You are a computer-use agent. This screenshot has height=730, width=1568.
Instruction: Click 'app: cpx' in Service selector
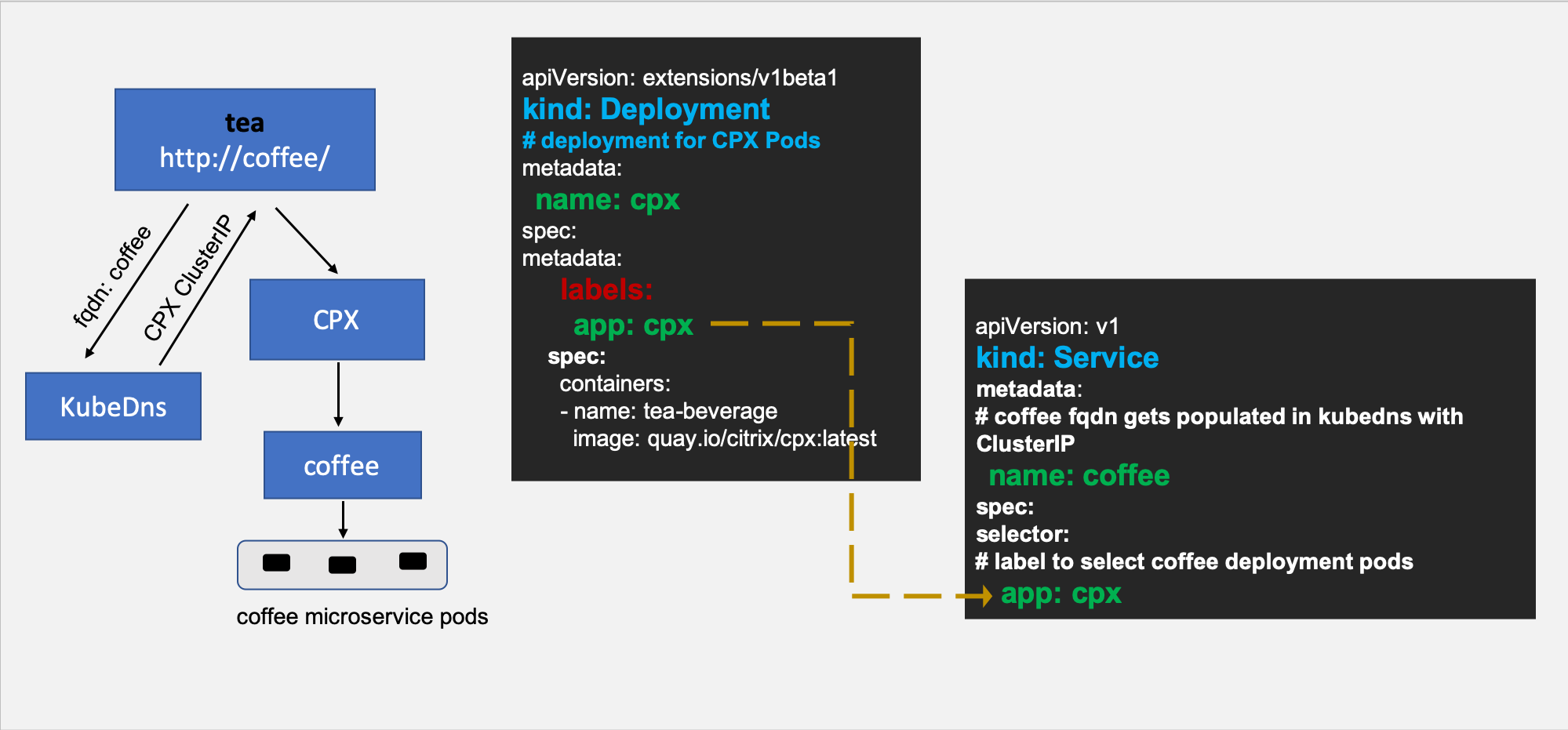click(1060, 594)
